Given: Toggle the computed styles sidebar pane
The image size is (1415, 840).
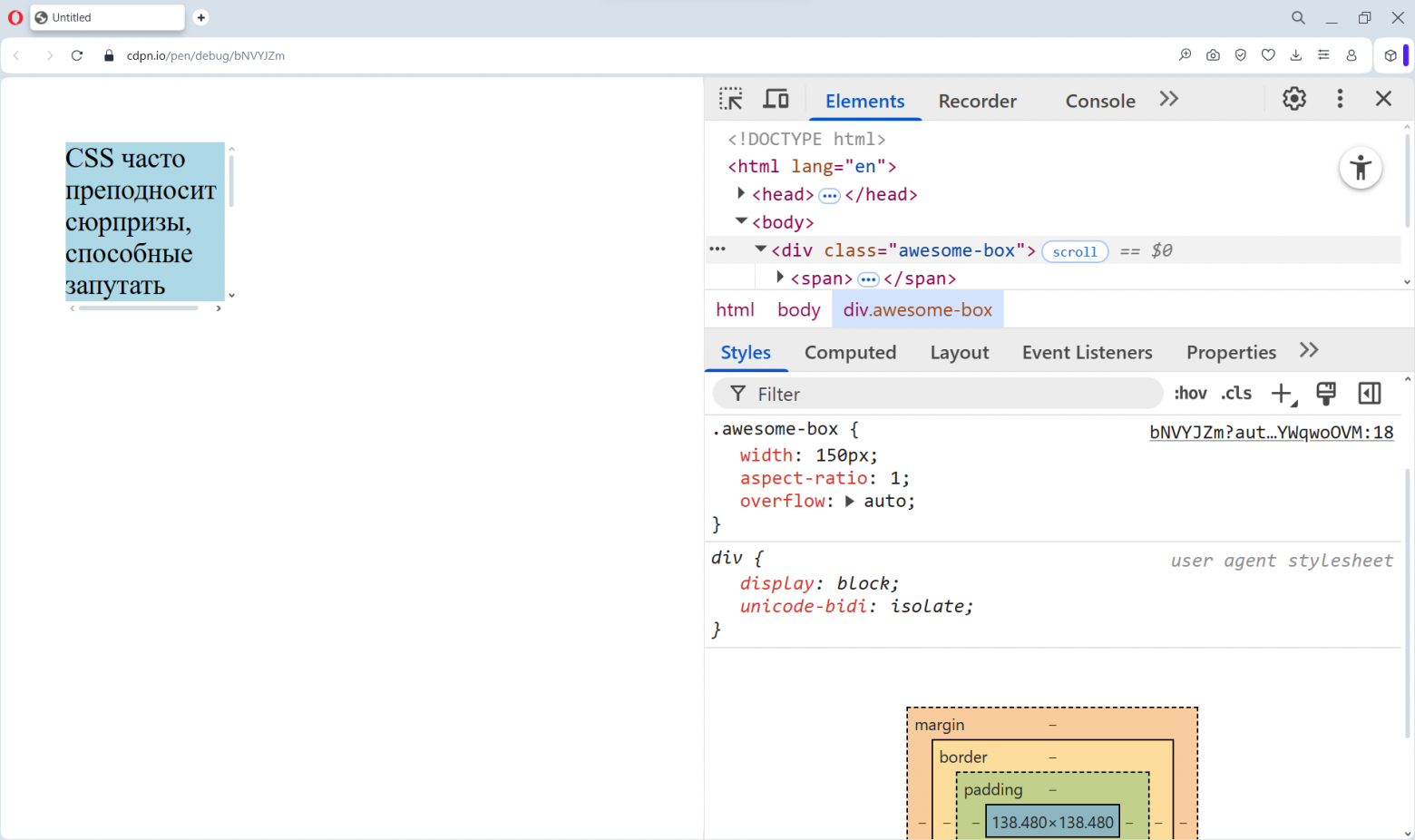Looking at the screenshot, I should coord(1369,394).
